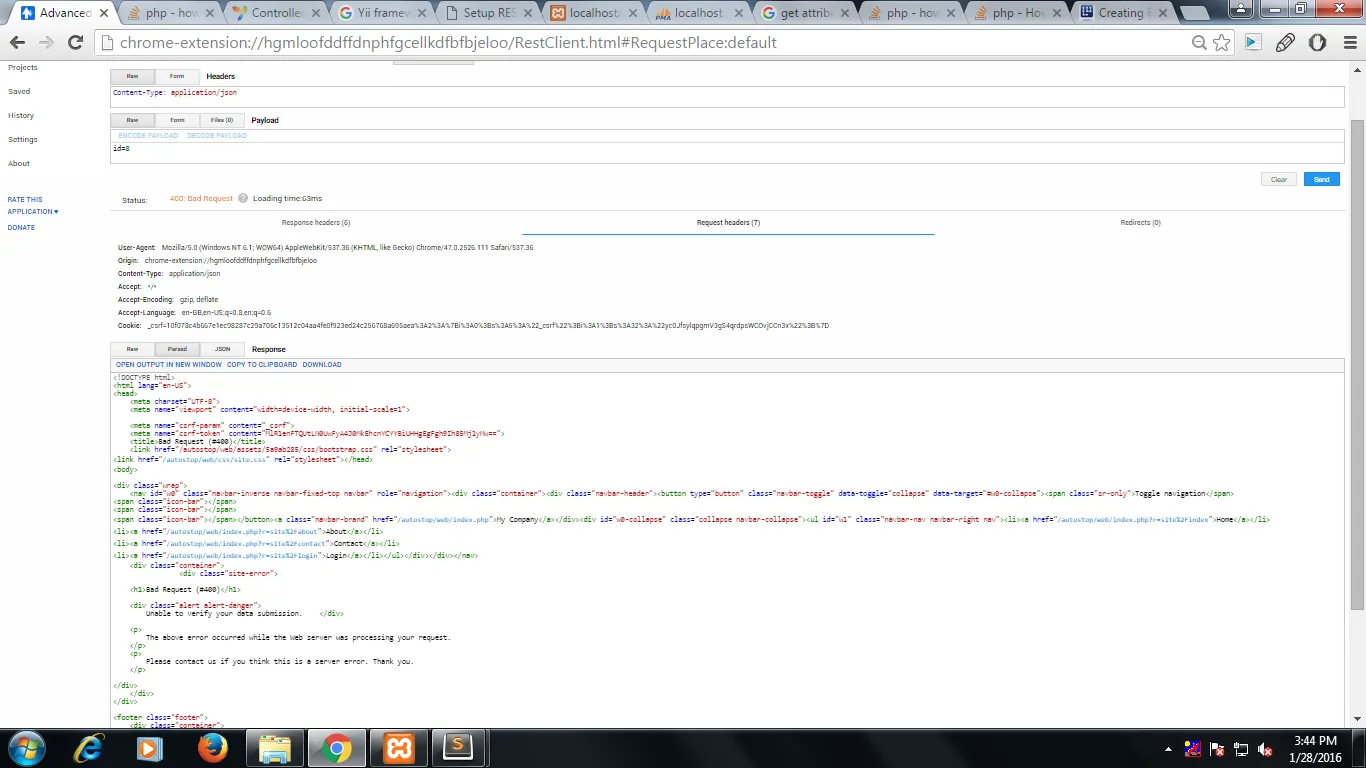
Task: Switch Payload editor to Files (0)
Action: tap(222, 120)
